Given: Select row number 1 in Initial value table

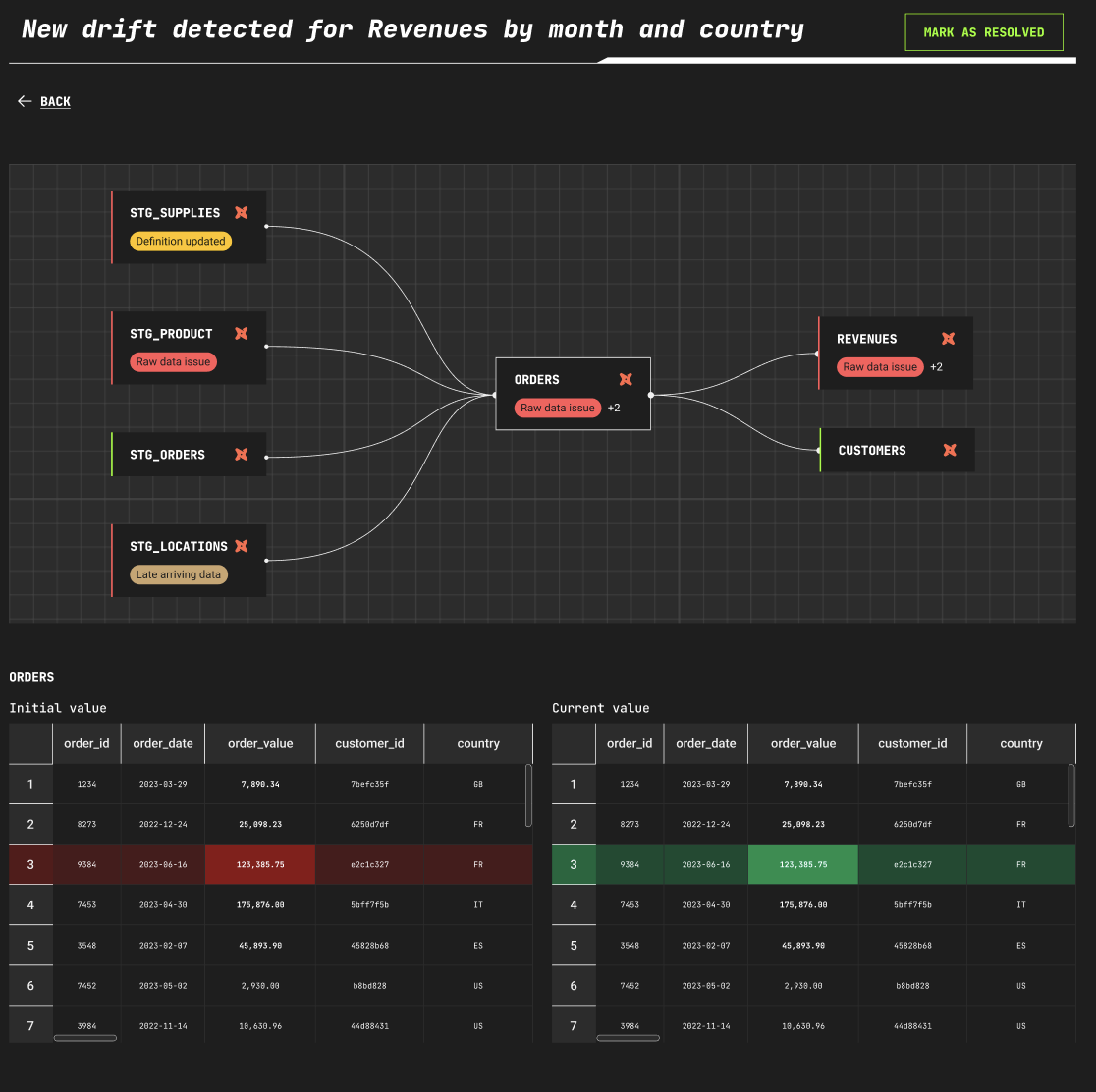Looking at the screenshot, I should 30,784.
